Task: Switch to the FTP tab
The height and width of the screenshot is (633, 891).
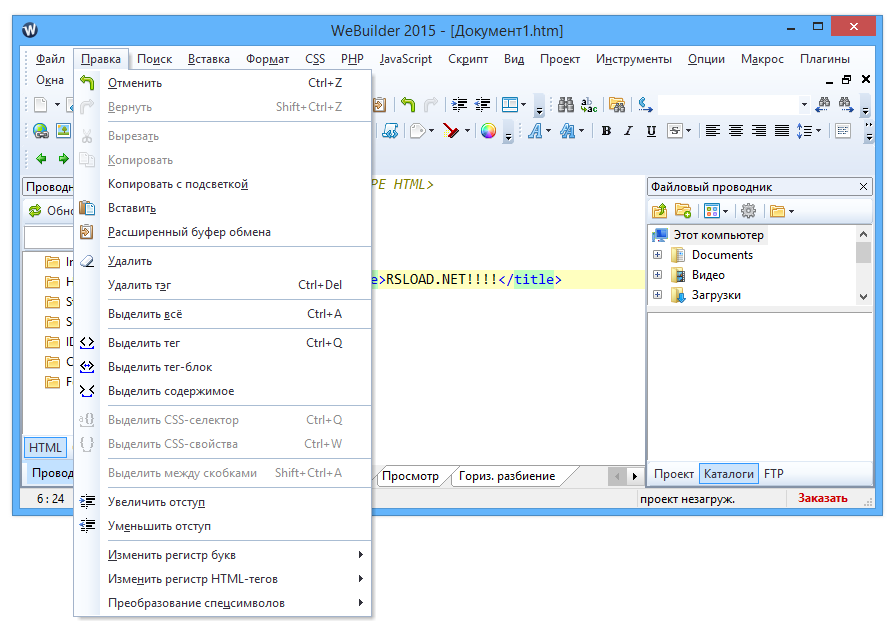Action: click(774, 474)
